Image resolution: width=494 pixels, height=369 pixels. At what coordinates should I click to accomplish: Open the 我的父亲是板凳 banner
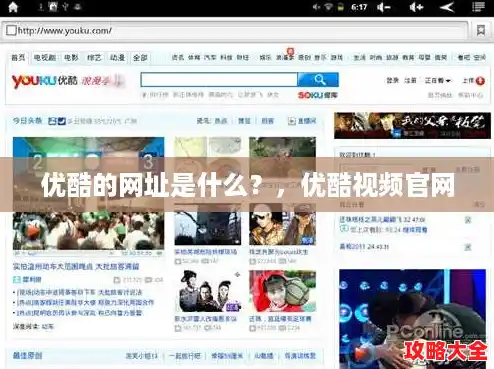(x=412, y=126)
